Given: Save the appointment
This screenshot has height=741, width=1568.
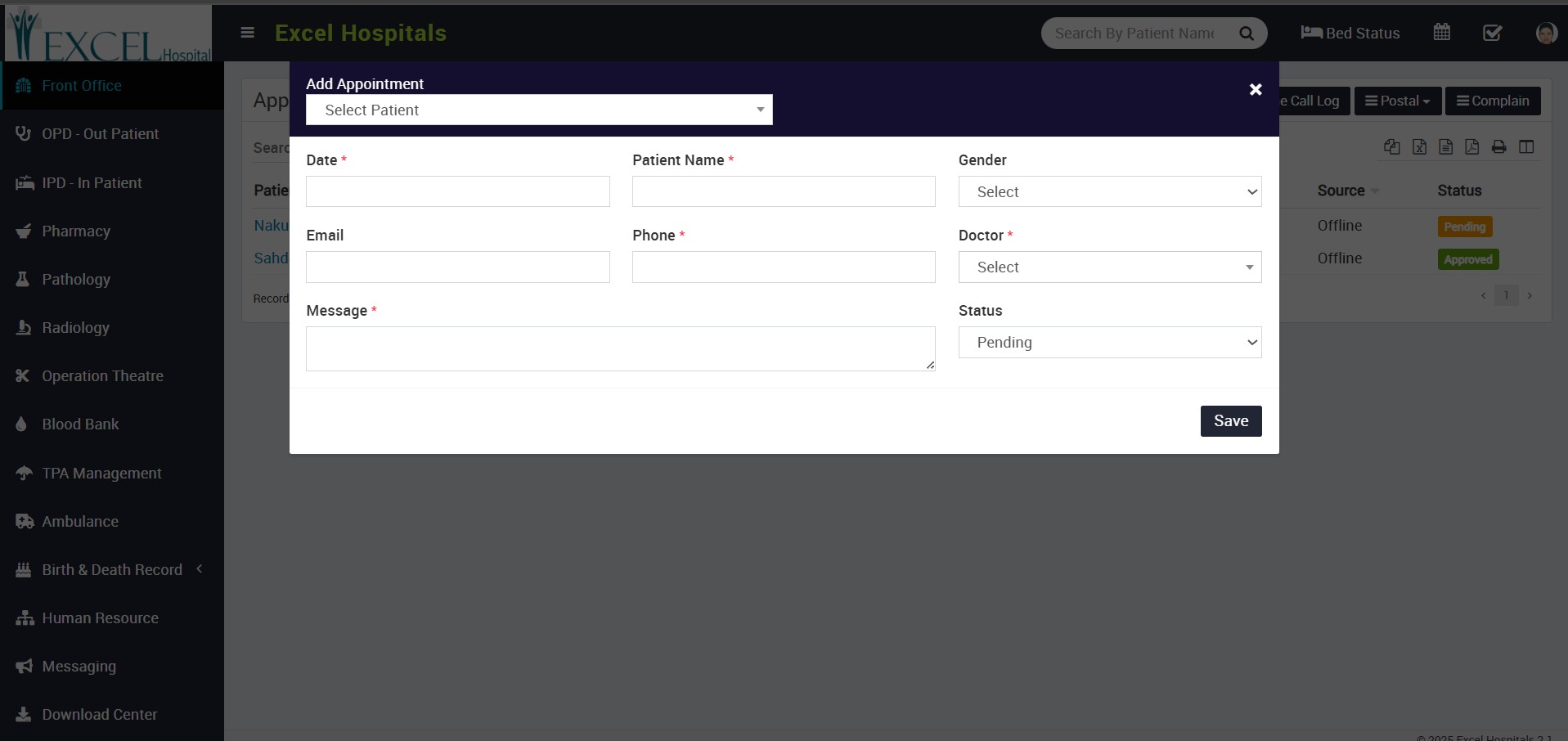Looking at the screenshot, I should tap(1231, 421).
